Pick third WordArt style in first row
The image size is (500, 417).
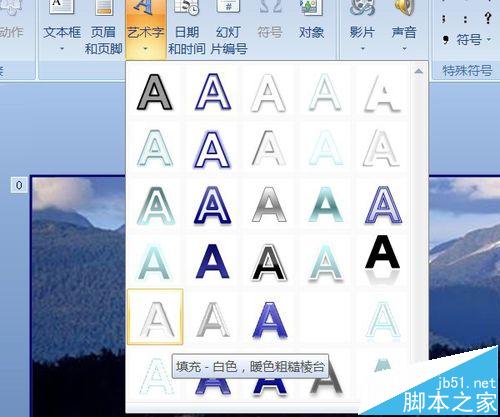(x=268, y=93)
